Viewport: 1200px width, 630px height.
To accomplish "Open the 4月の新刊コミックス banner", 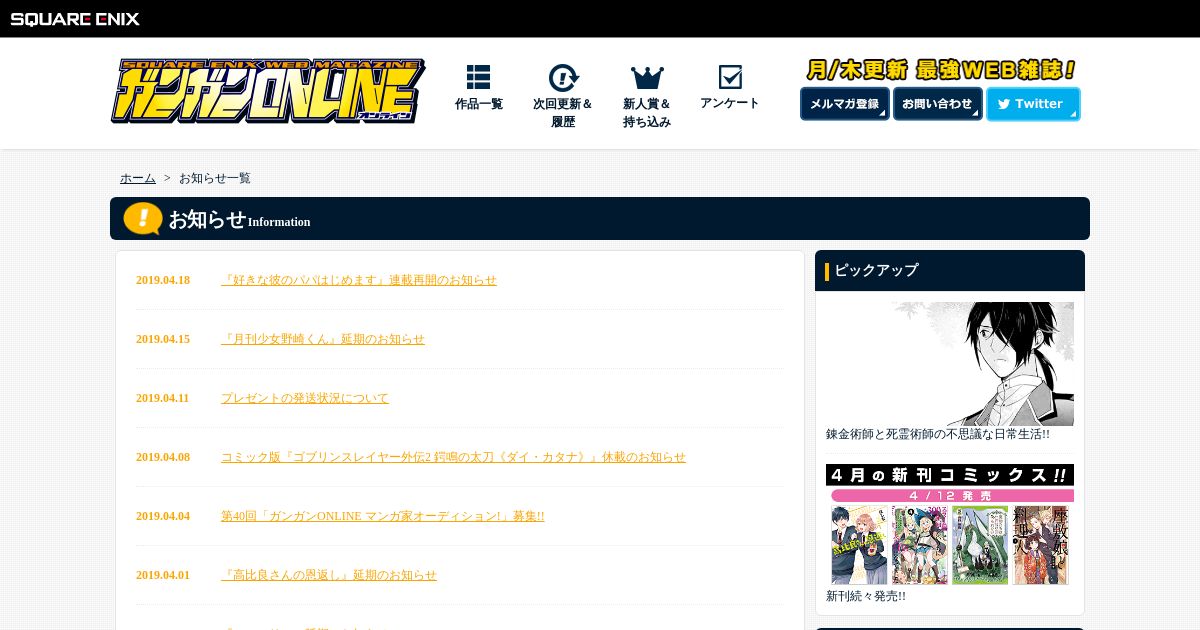I will [950, 525].
